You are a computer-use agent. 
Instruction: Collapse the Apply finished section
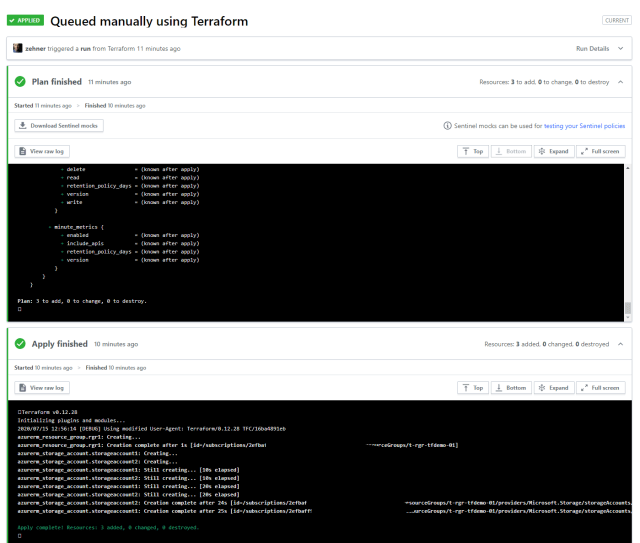(620, 344)
